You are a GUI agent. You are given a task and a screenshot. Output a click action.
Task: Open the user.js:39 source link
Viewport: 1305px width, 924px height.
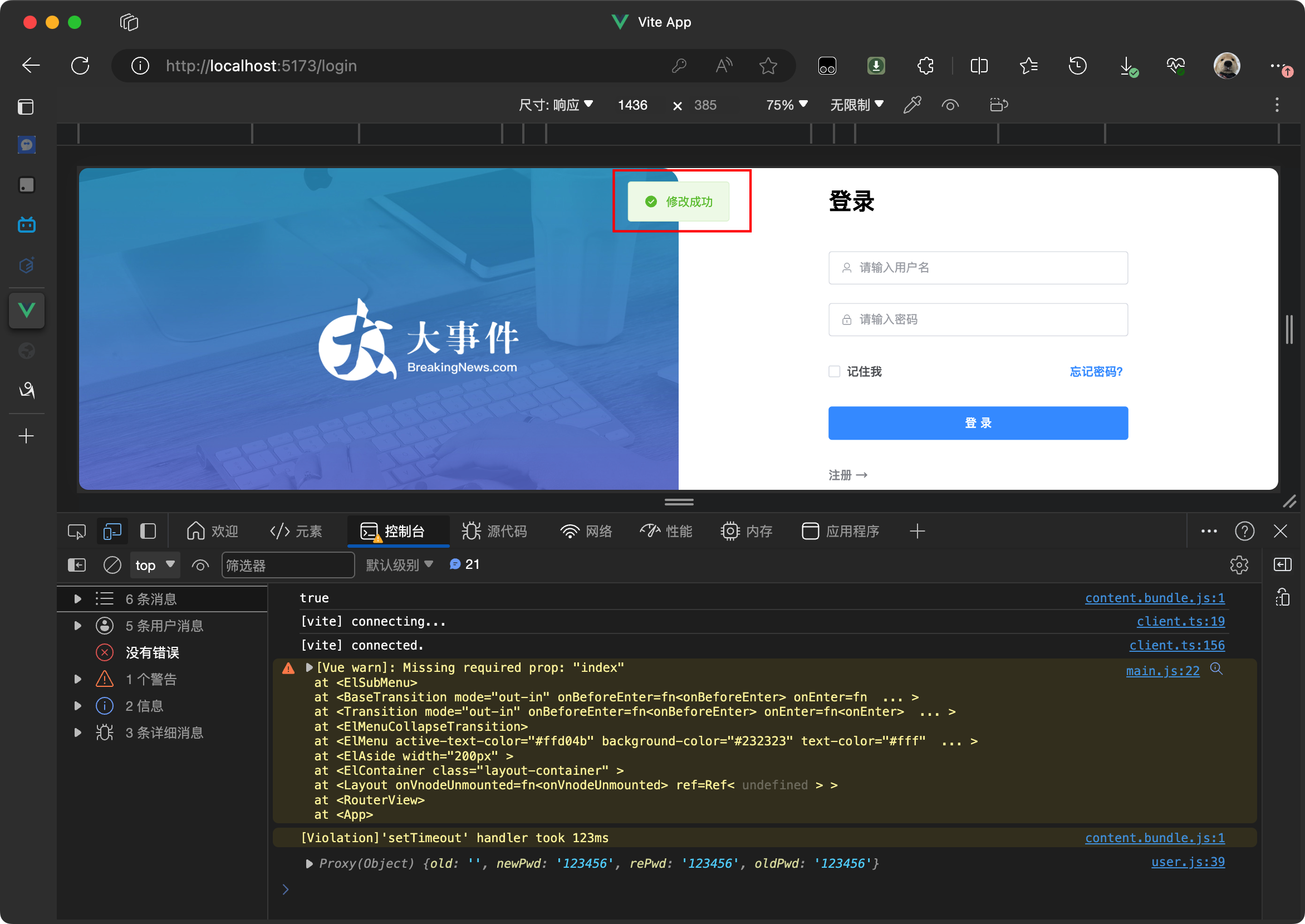[x=1187, y=862]
